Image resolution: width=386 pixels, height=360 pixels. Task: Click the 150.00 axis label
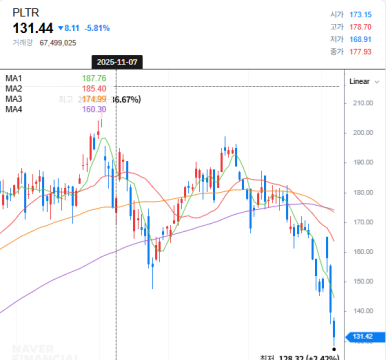[363, 281]
